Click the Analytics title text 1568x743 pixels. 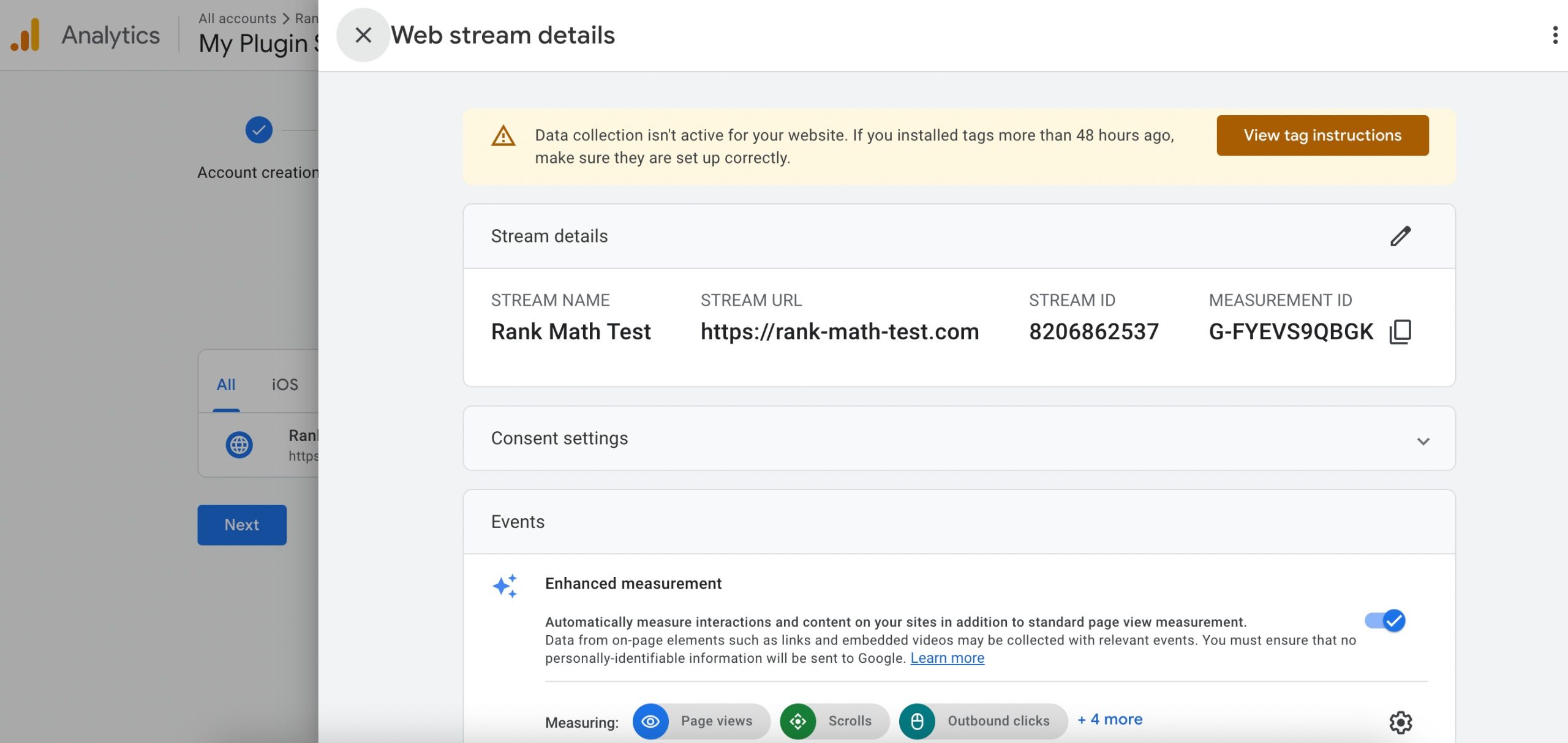[111, 35]
